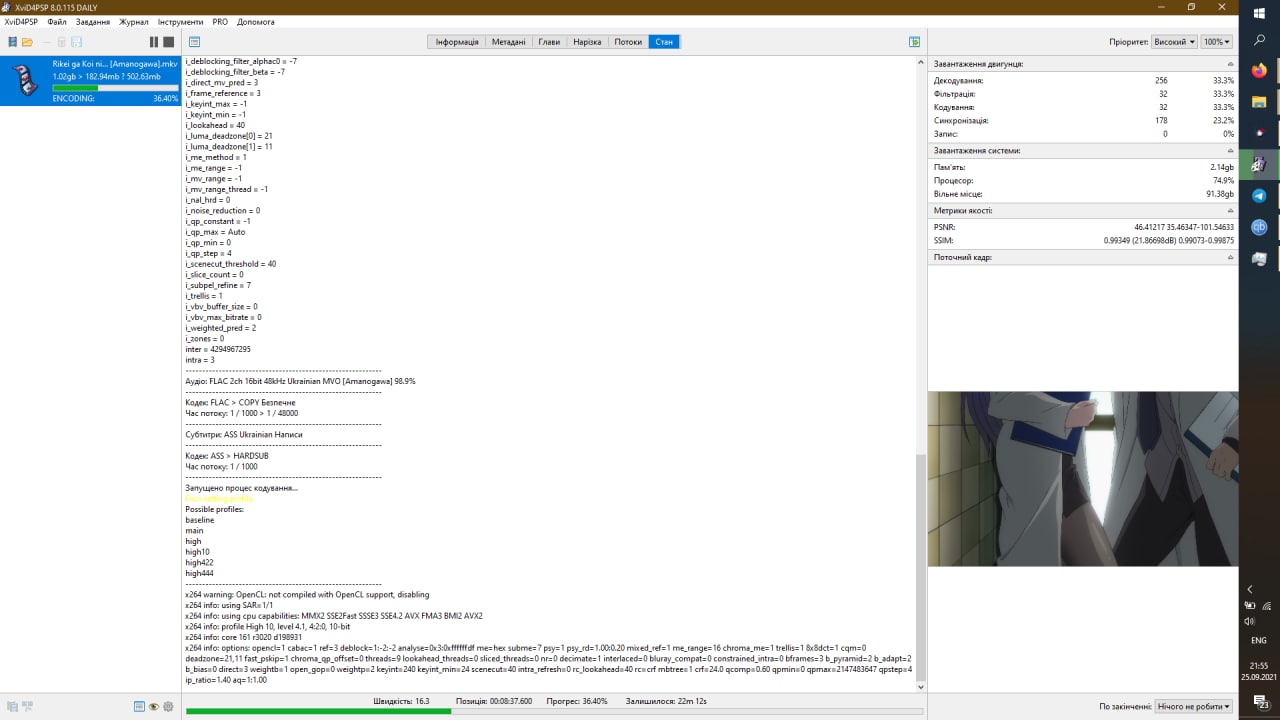This screenshot has width=1280, height=720.
Task: Click the 'Кодек: FLAC > COPY Безпечне' line
Action: (x=240, y=402)
